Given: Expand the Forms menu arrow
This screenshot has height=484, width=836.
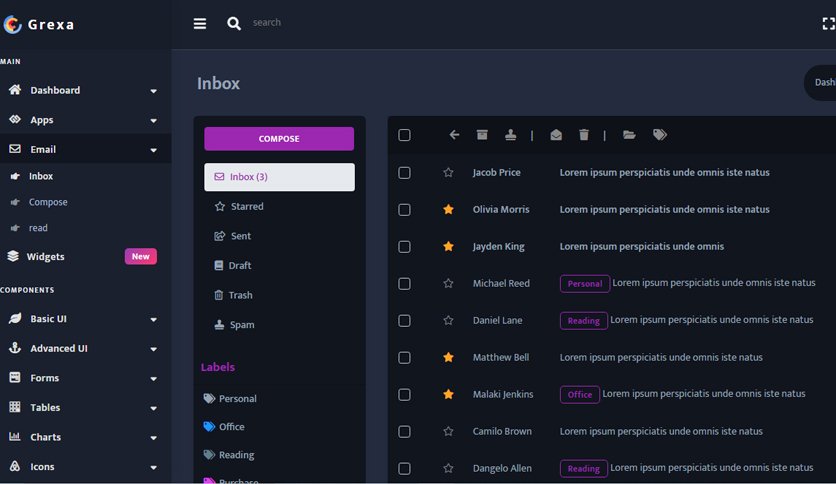Looking at the screenshot, I should (x=154, y=379).
